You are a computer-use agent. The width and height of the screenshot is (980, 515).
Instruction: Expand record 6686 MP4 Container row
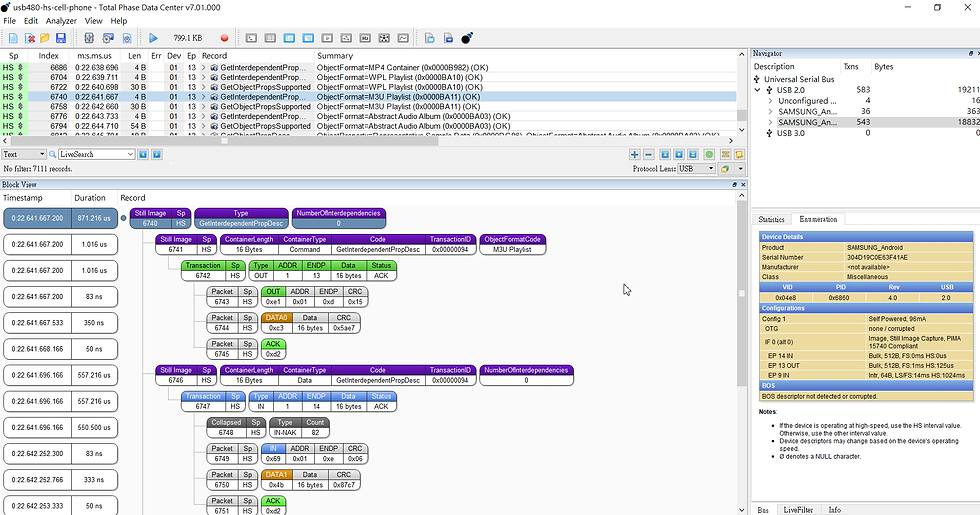[x=203, y=68]
